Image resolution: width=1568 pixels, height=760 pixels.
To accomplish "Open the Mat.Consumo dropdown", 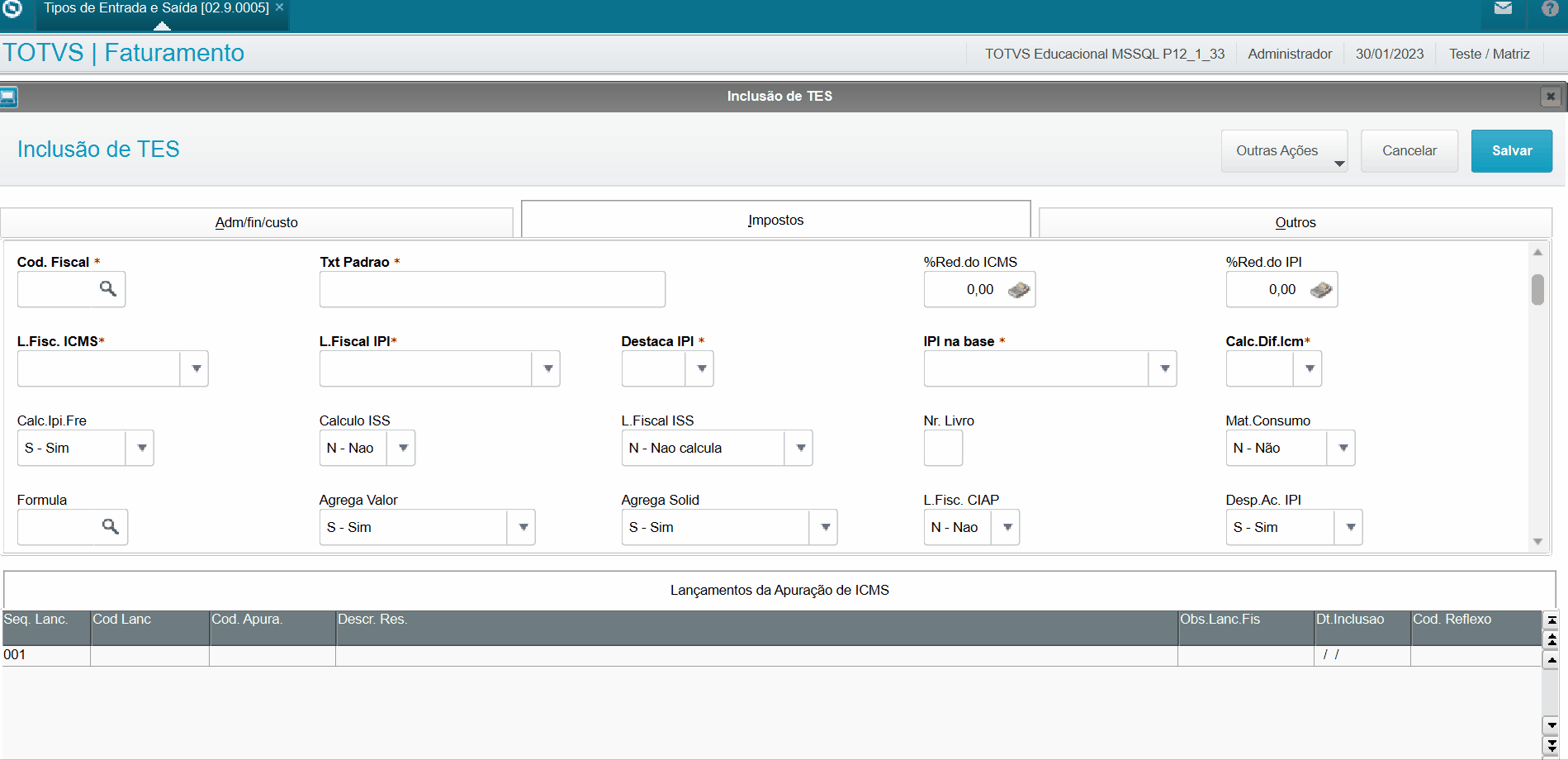I will [1343, 448].
